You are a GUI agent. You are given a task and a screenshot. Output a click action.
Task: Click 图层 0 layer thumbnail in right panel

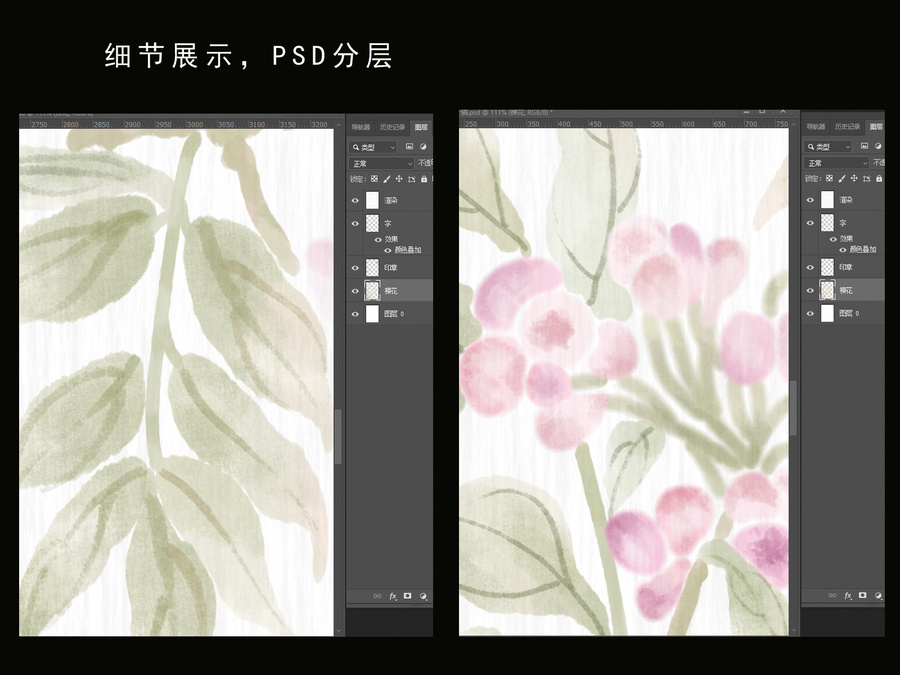[x=827, y=313]
